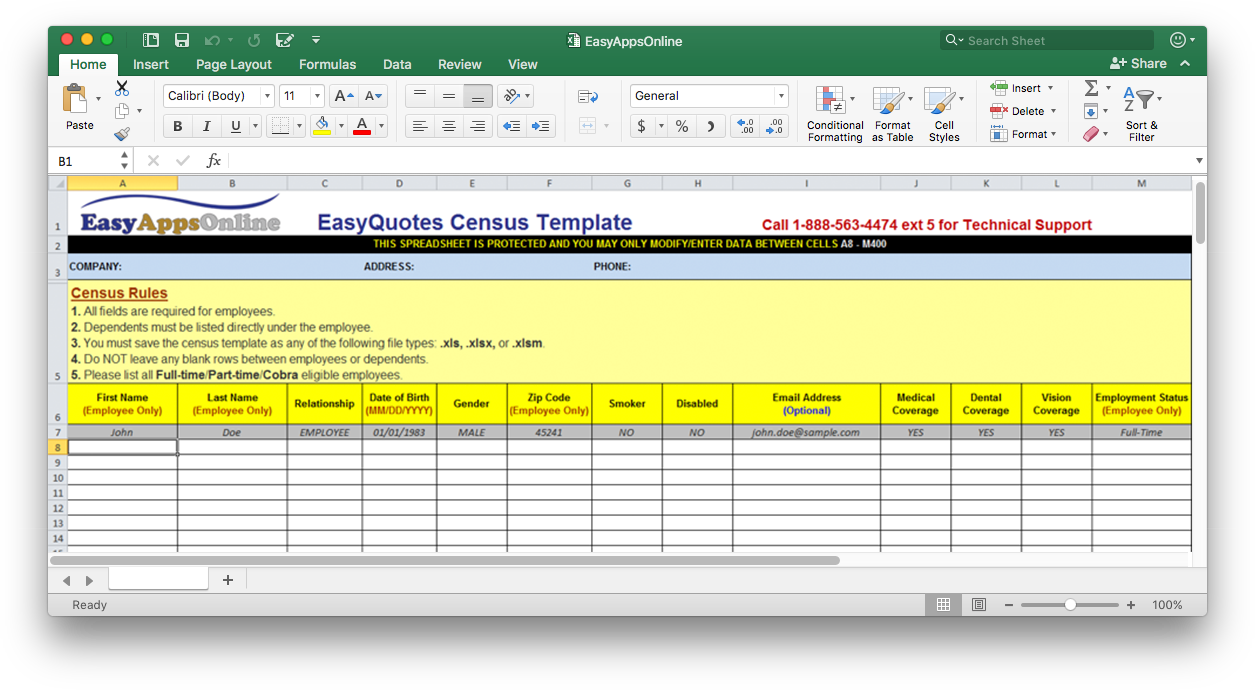The width and height of the screenshot is (1255, 690).
Task: Expand the Delete cells dropdown arrow
Action: [1053, 111]
